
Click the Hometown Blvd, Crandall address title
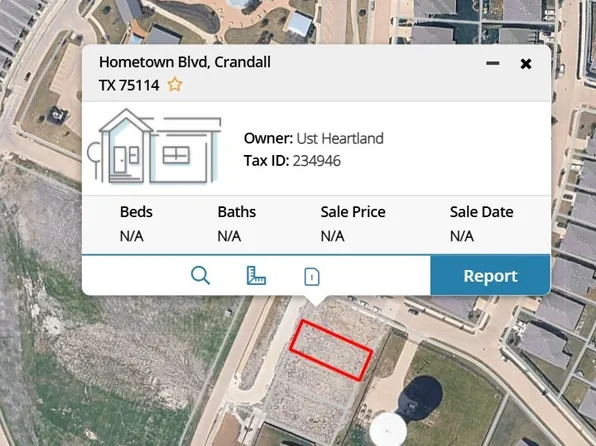(185, 62)
